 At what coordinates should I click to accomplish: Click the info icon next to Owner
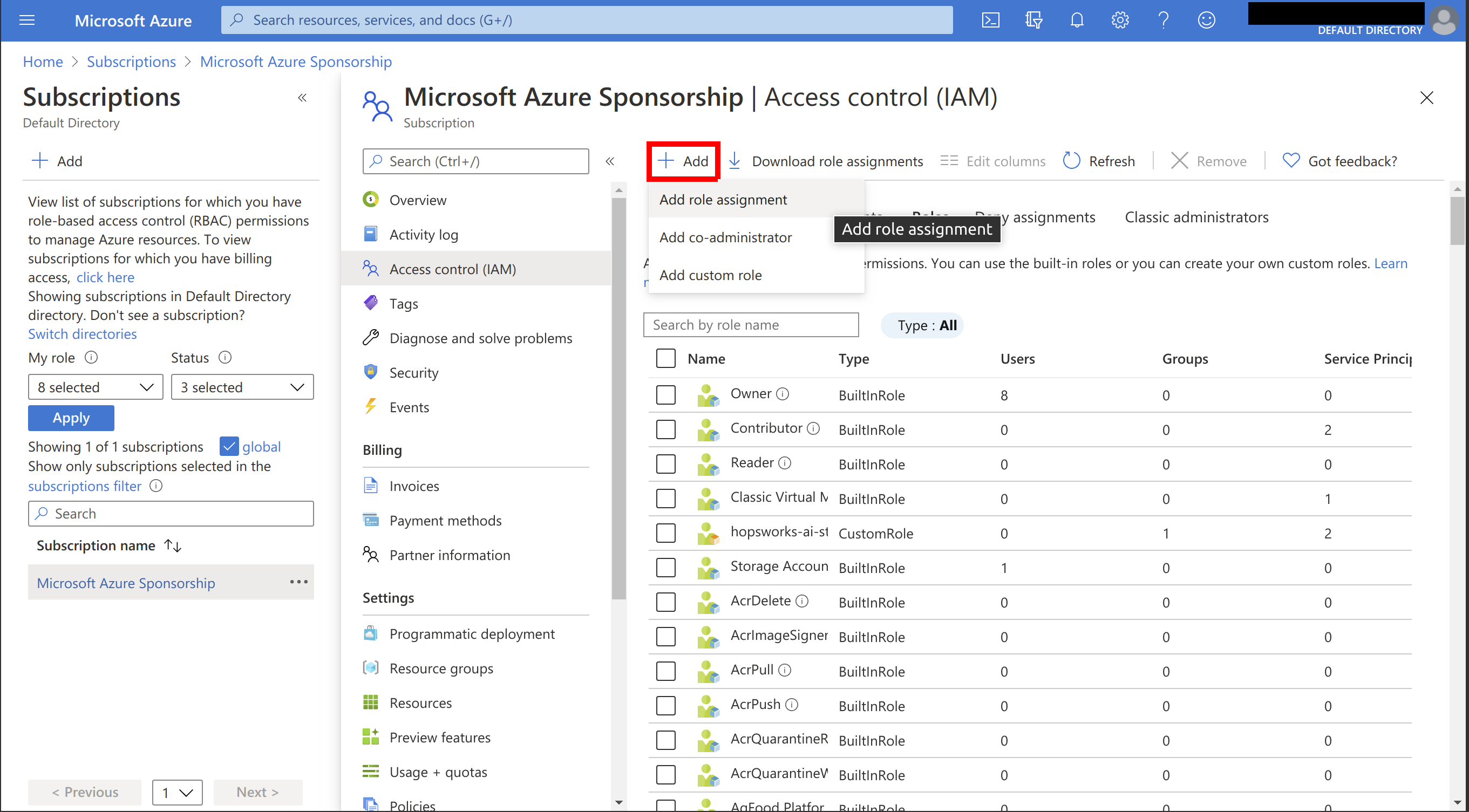(783, 394)
